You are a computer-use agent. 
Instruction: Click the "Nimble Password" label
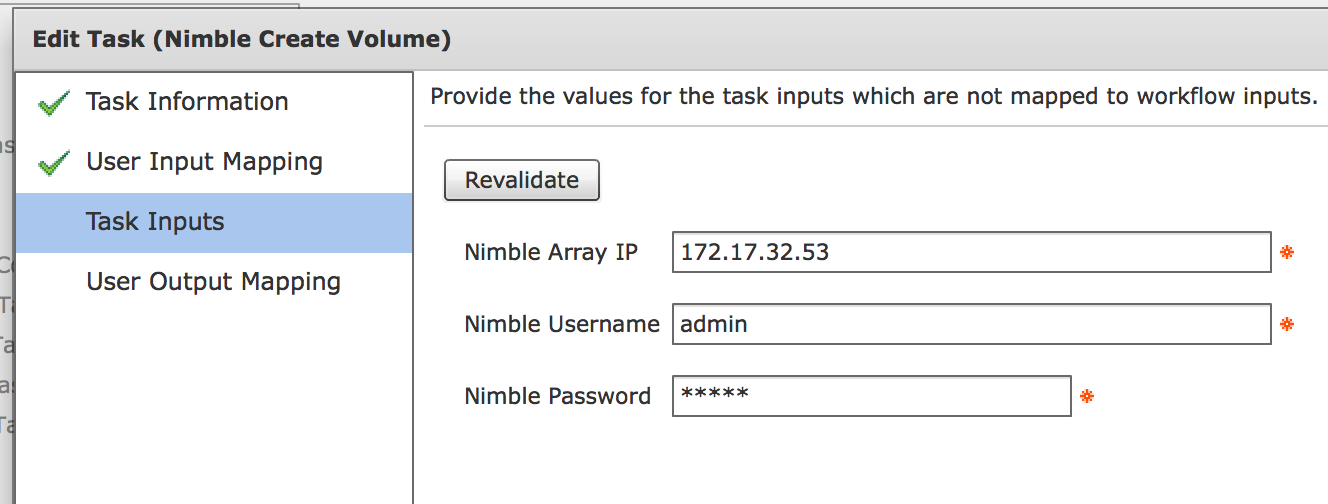coord(558,396)
